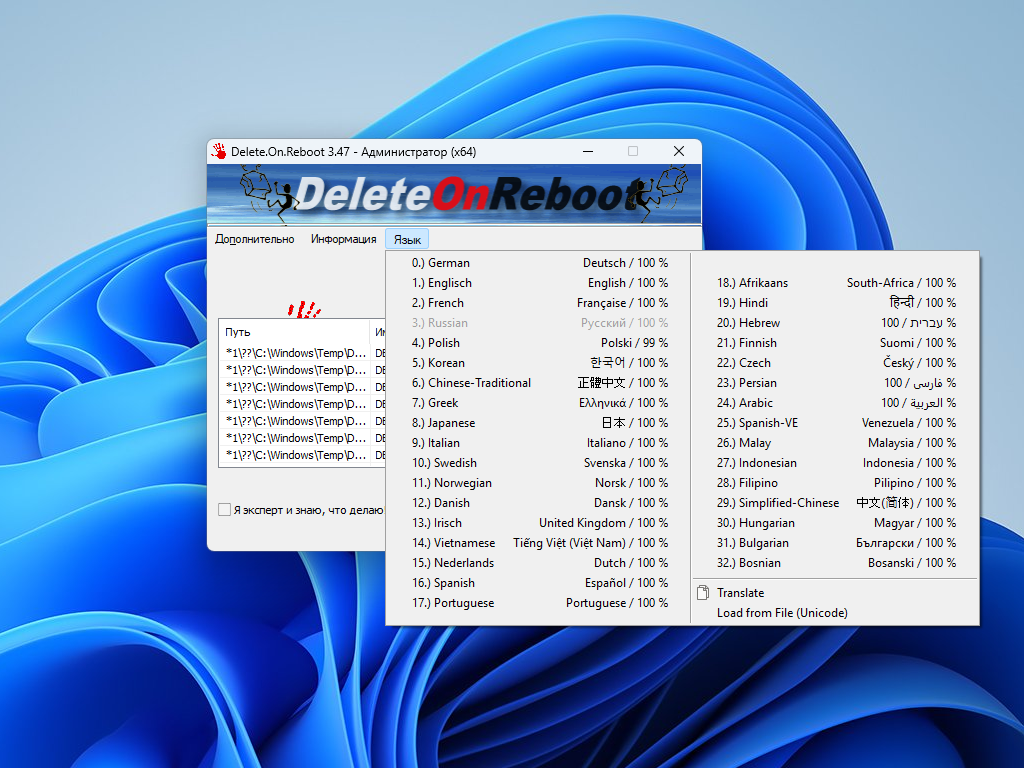Click the Translate document icon
The height and width of the screenshot is (768, 1024).
click(x=703, y=593)
